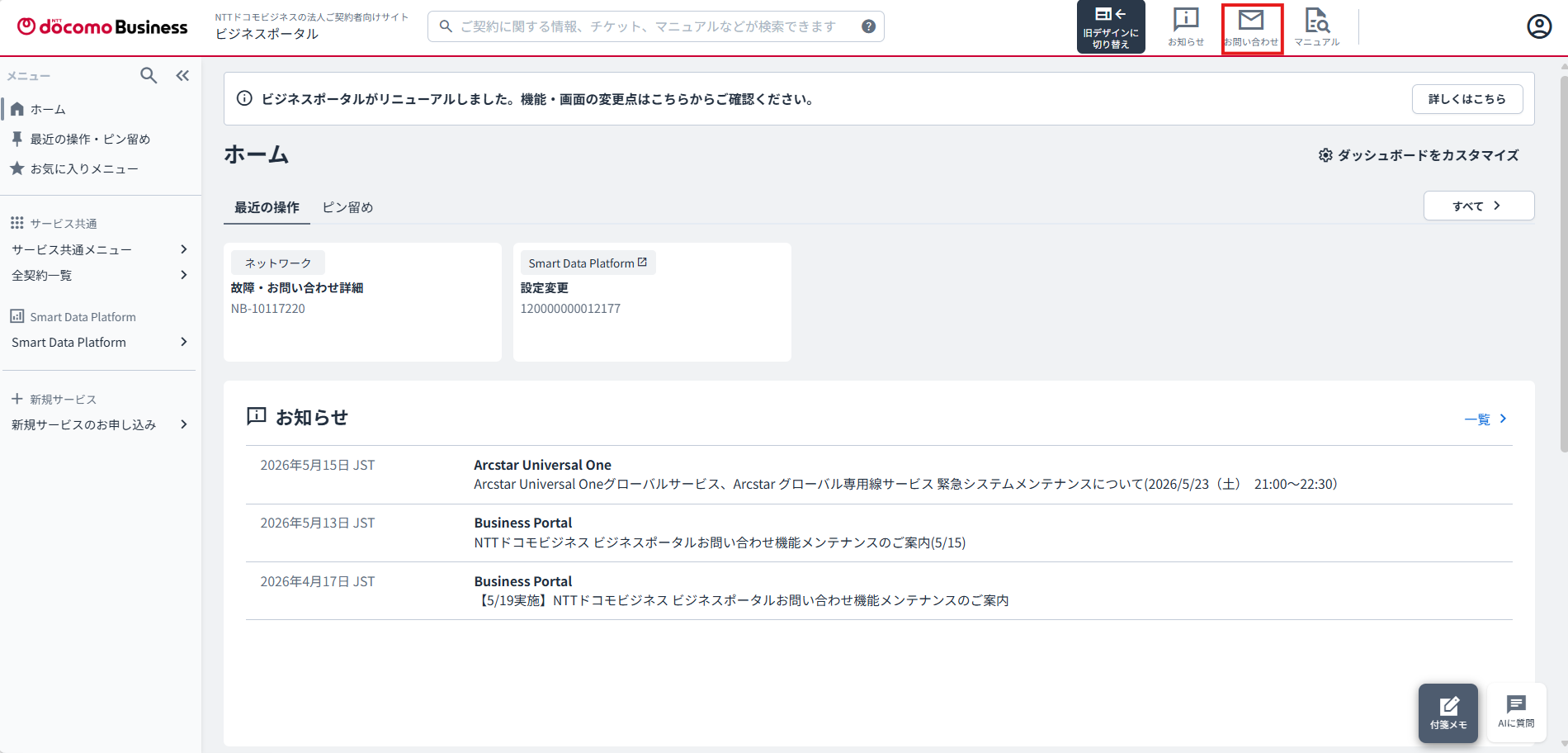Click the 詳しくはこちら button
1568x753 pixels.
tap(1467, 99)
